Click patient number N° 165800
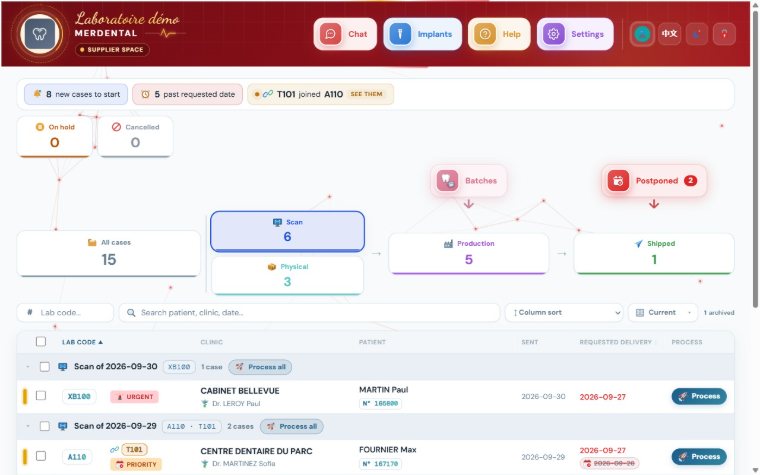 tap(380, 403)
